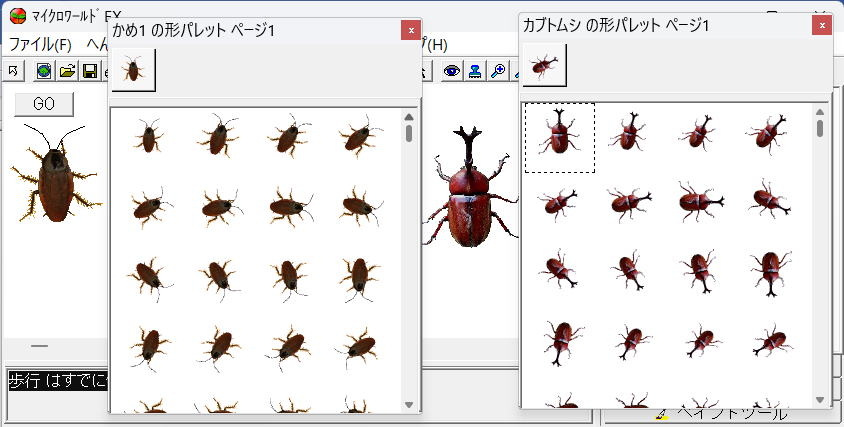This screenshot has height=427, width=844.
Task: Click the MicroWorlds app icon in title bar
Action: (x=18, y=16)
